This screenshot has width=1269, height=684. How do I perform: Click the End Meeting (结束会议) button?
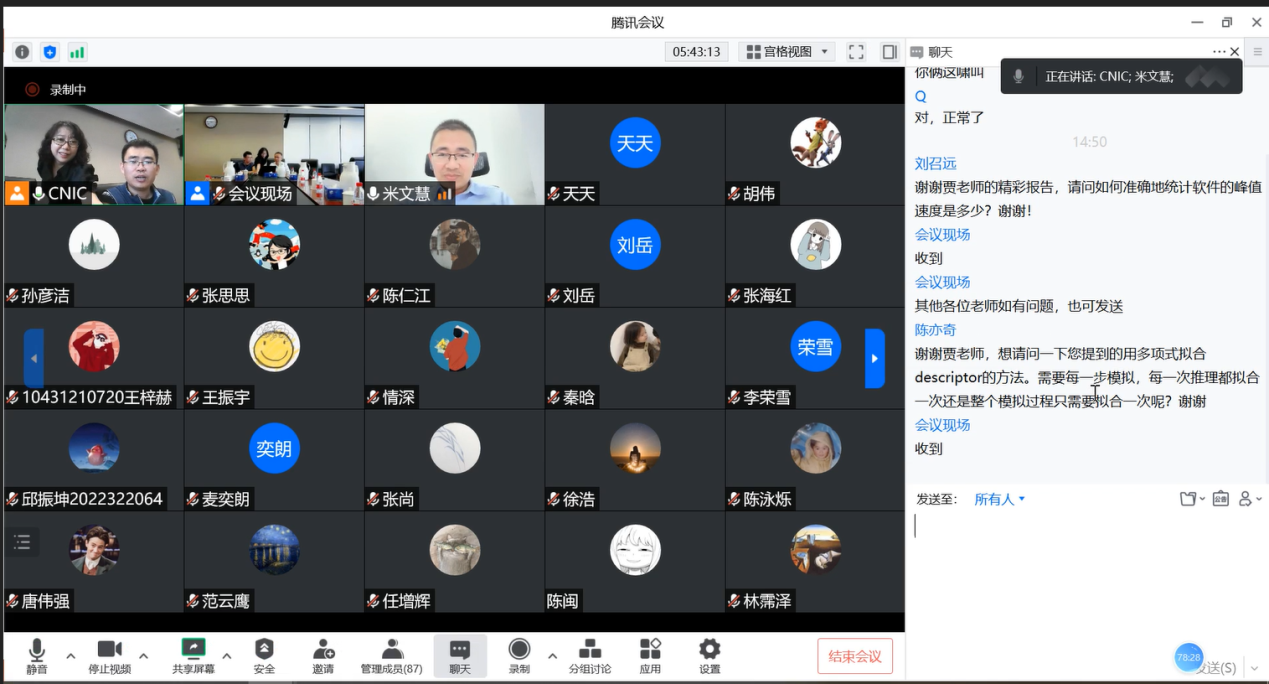(x=854, y=656)
